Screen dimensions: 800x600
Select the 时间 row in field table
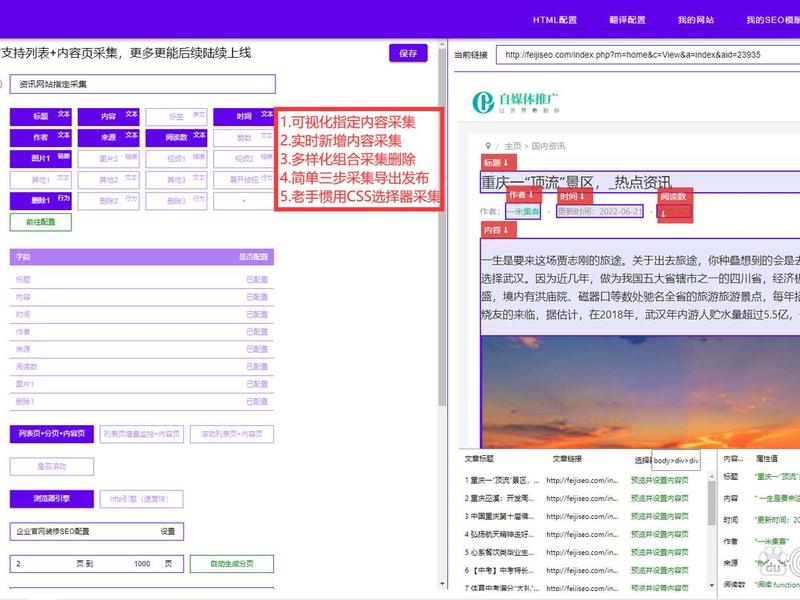pos(142,314)
